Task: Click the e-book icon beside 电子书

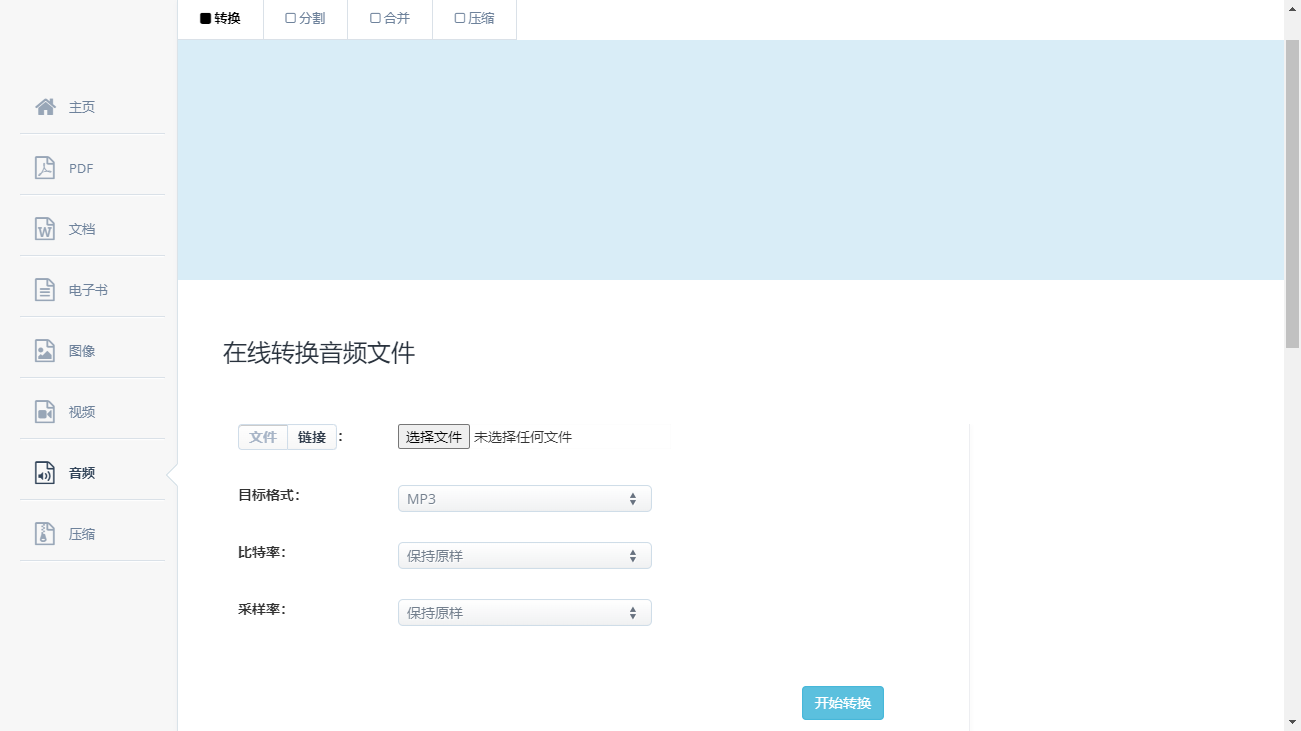Action: [x=45, y=290]
